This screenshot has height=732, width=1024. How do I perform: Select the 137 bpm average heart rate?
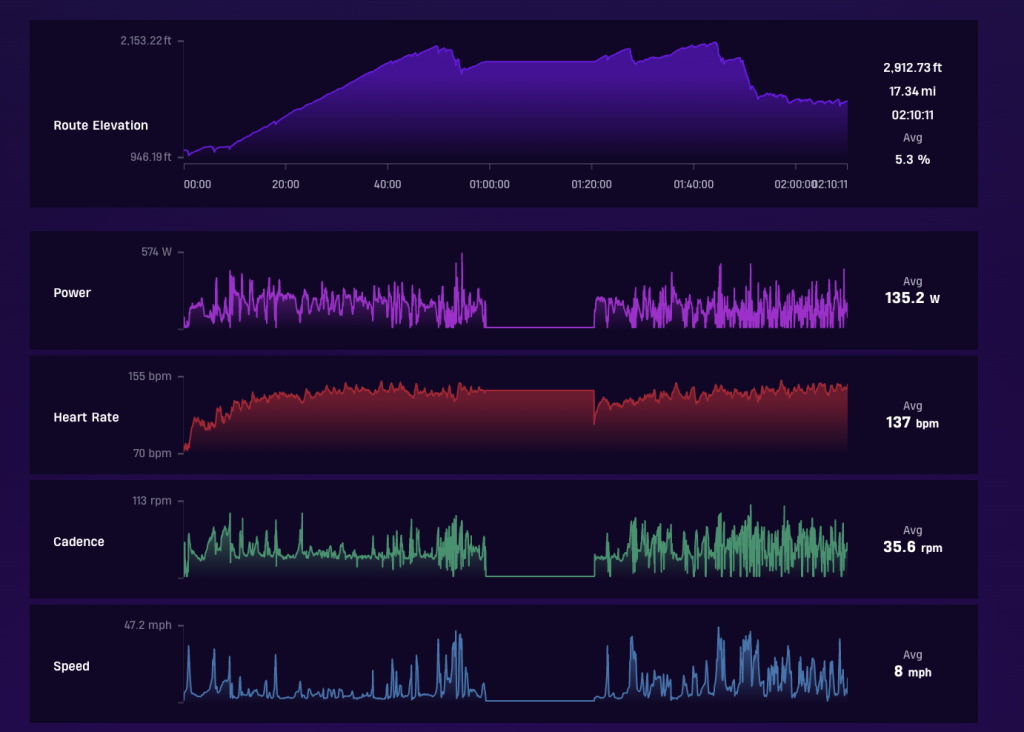[x=912, y=423]
